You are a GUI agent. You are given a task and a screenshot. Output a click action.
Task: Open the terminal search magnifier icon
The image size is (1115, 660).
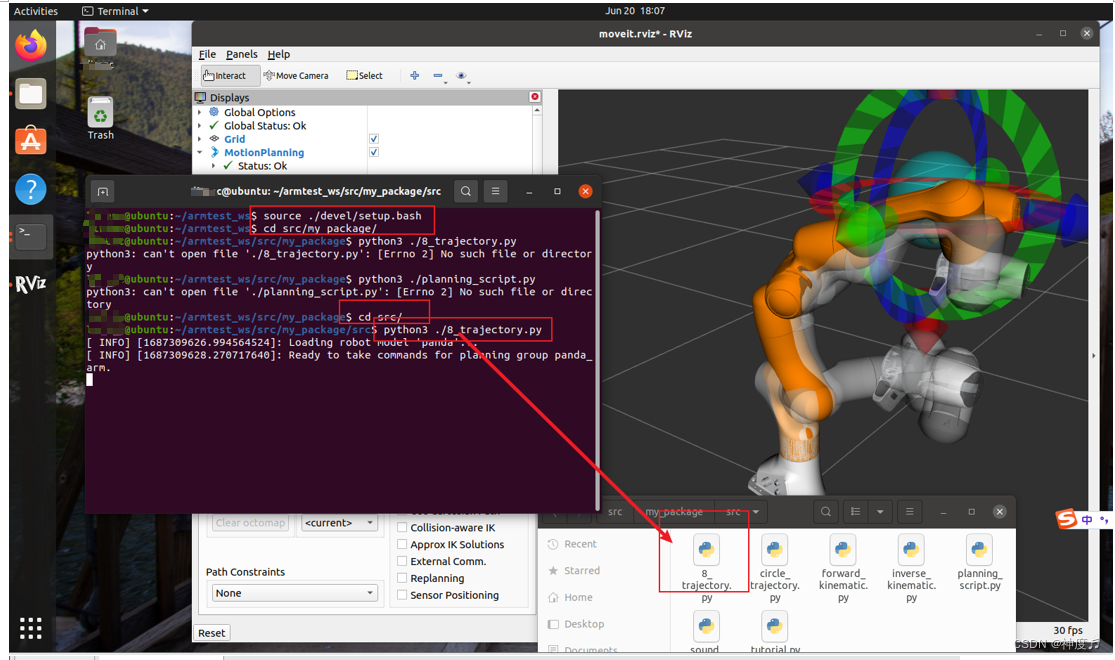[x=466, y=191]
